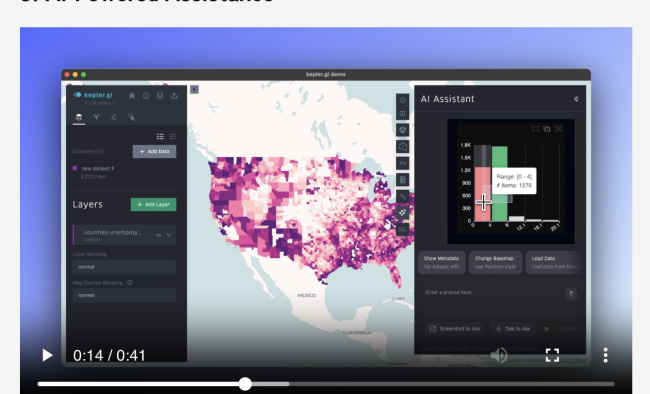Click the bug report icon in the kepler.gl header
Image resolution: width=650 pixels, height=394 pixels.
[132, 96]
